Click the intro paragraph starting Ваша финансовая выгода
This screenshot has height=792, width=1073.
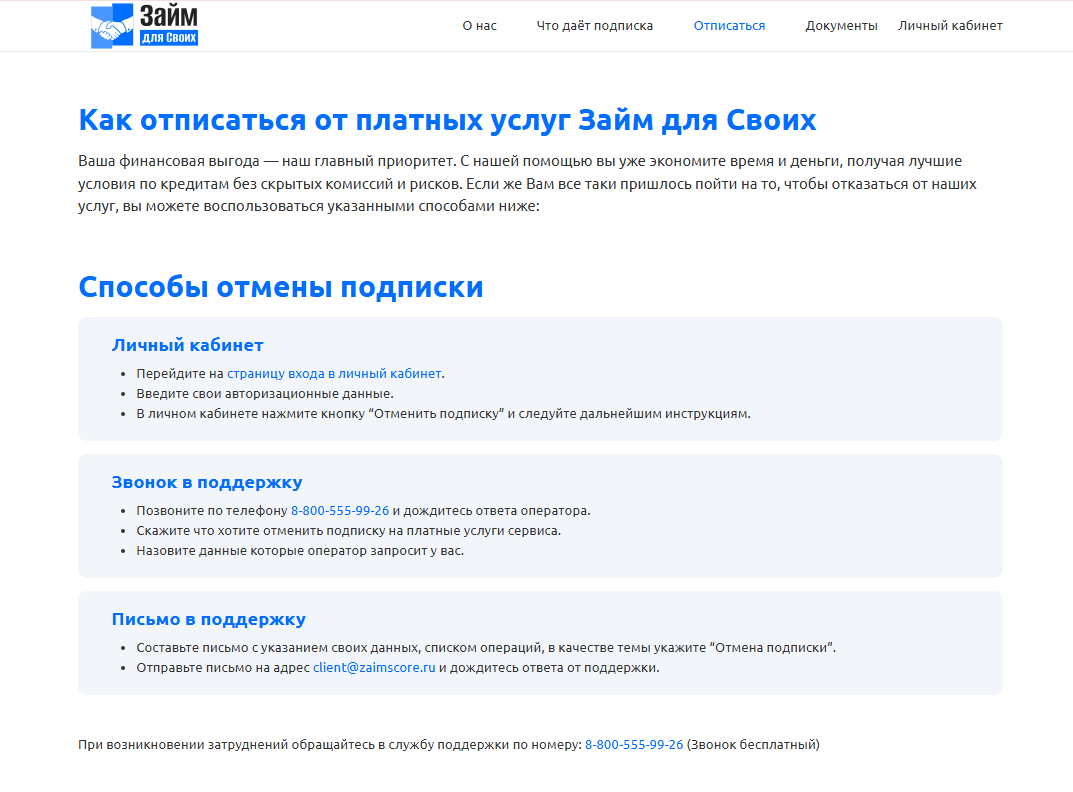(527, 183)
